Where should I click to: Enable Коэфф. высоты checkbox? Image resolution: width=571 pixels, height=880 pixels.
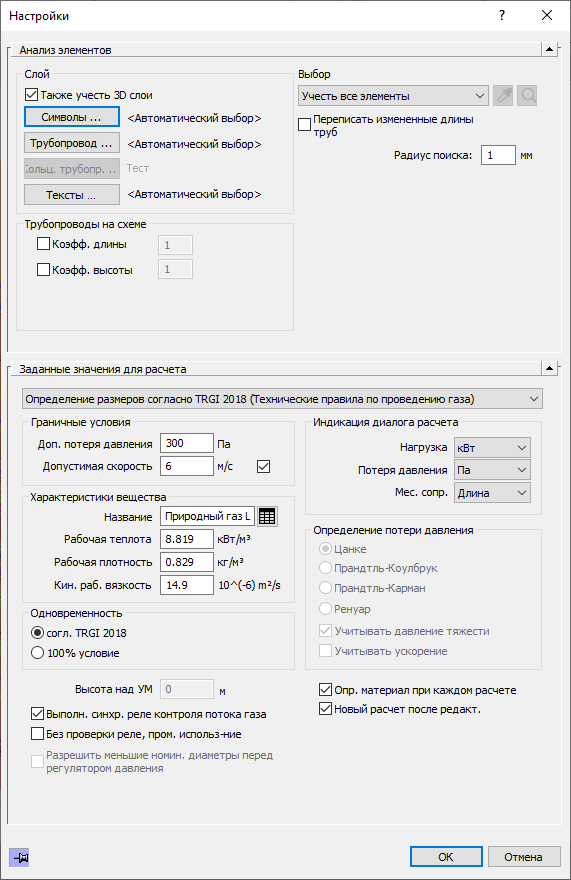coord(43,270)
